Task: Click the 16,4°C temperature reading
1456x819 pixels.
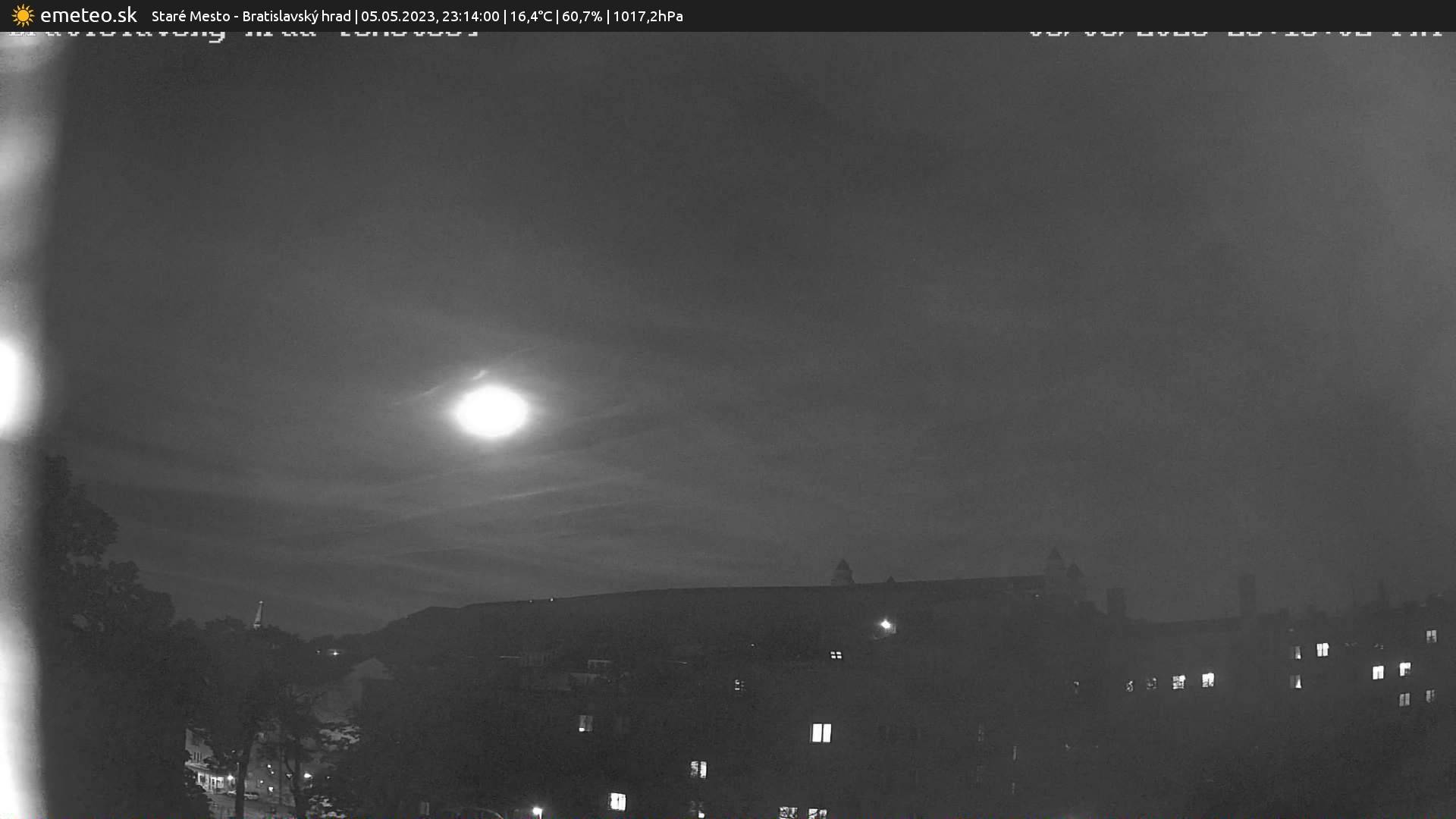Action: [531, 16]
